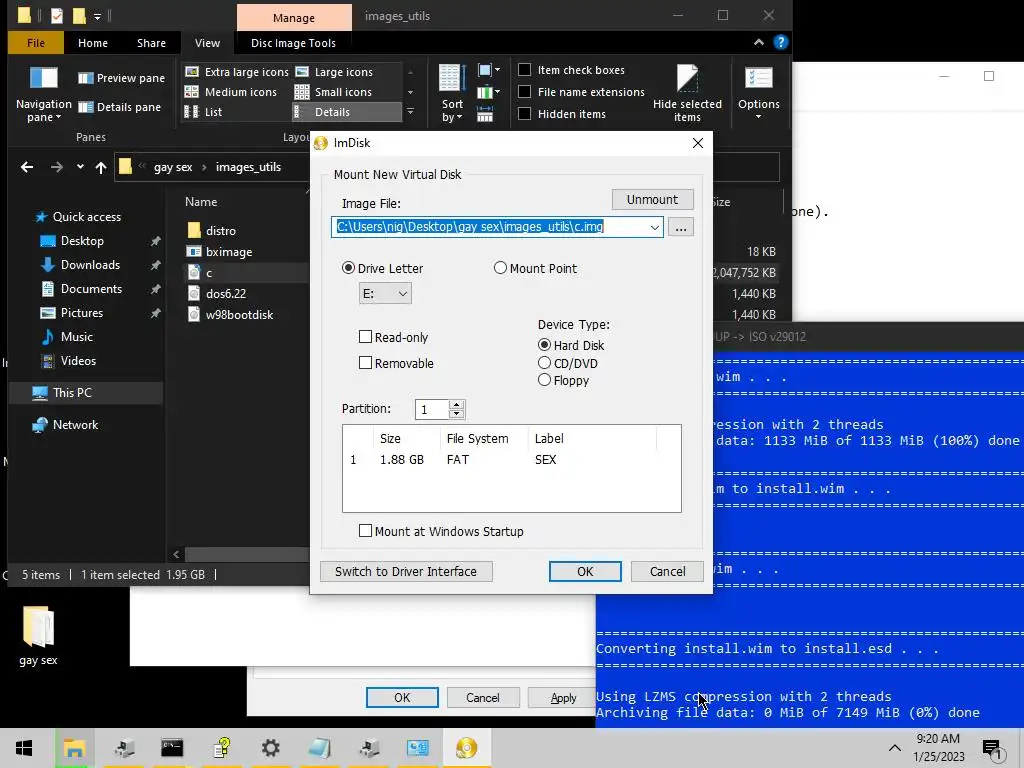
Task: Click ImDisk disc icon in taskbar
Action: coord(466,748)
